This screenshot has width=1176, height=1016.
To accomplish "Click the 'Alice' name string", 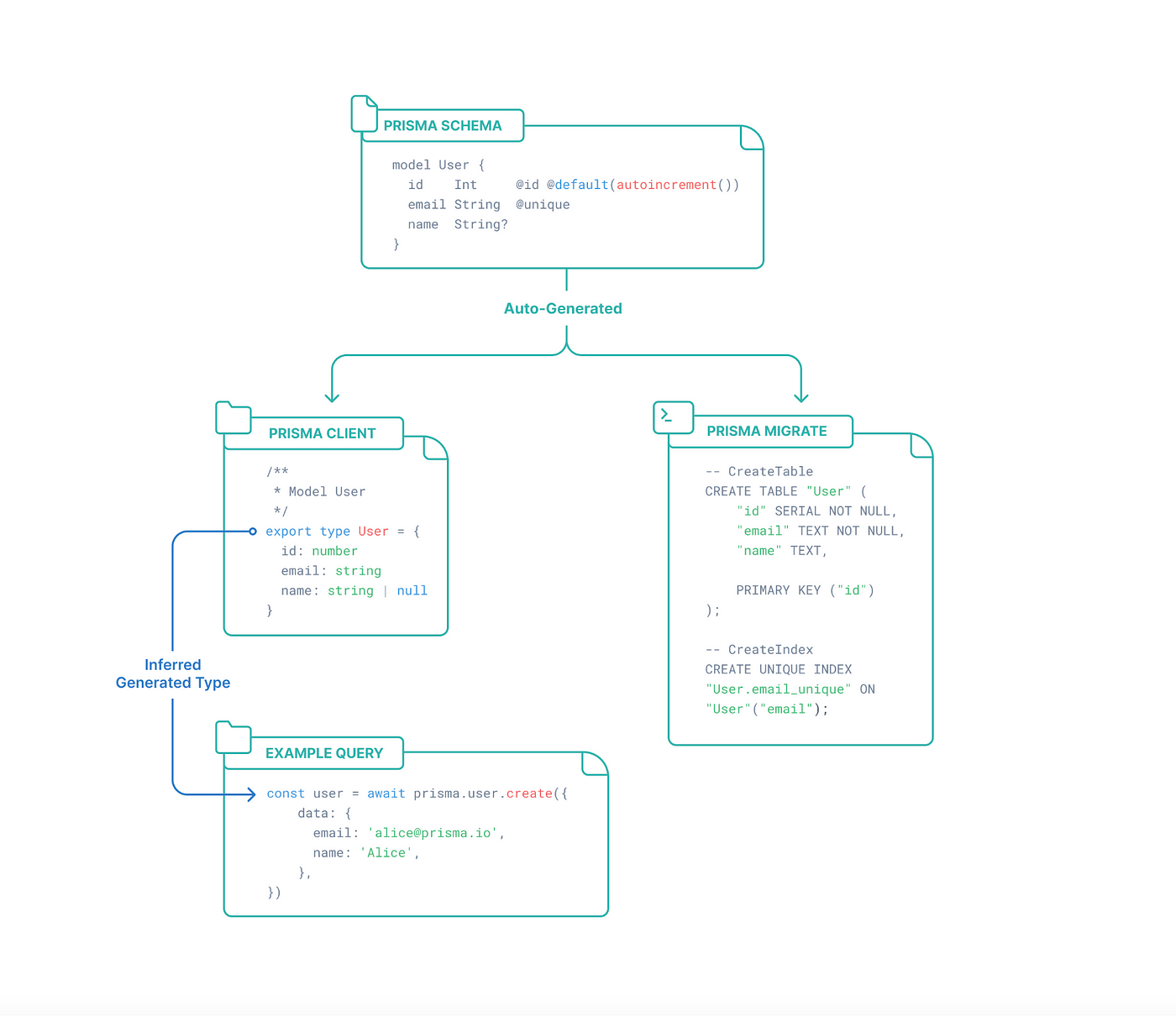I will [386, 853].
